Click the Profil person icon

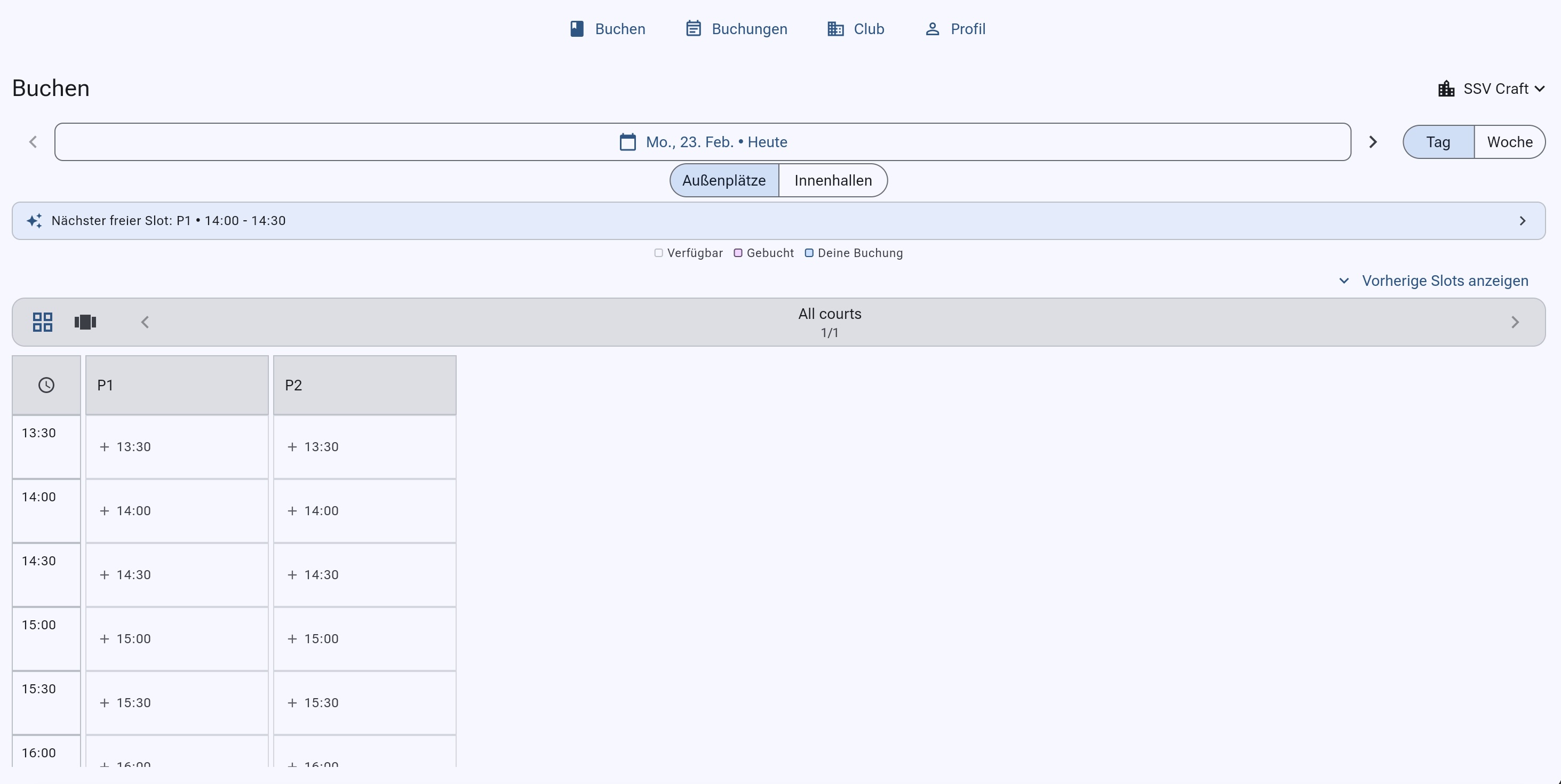[932, 28]
